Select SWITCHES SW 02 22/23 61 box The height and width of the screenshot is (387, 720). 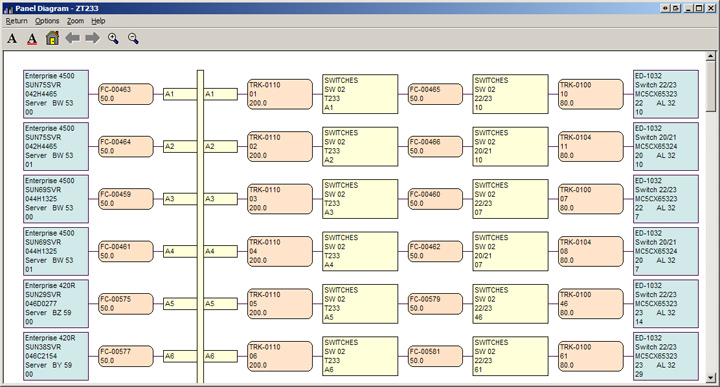[x=511, y=356]
